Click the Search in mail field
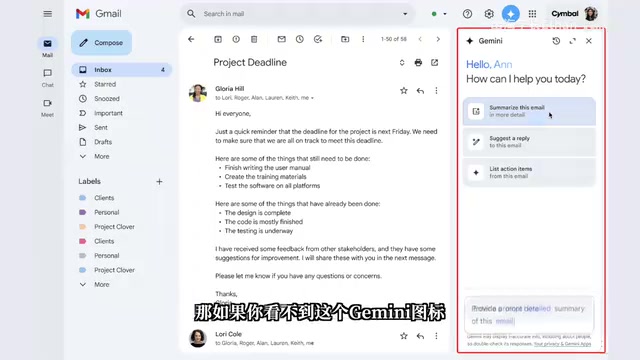640x360 pixels. [x=298, y=14]
